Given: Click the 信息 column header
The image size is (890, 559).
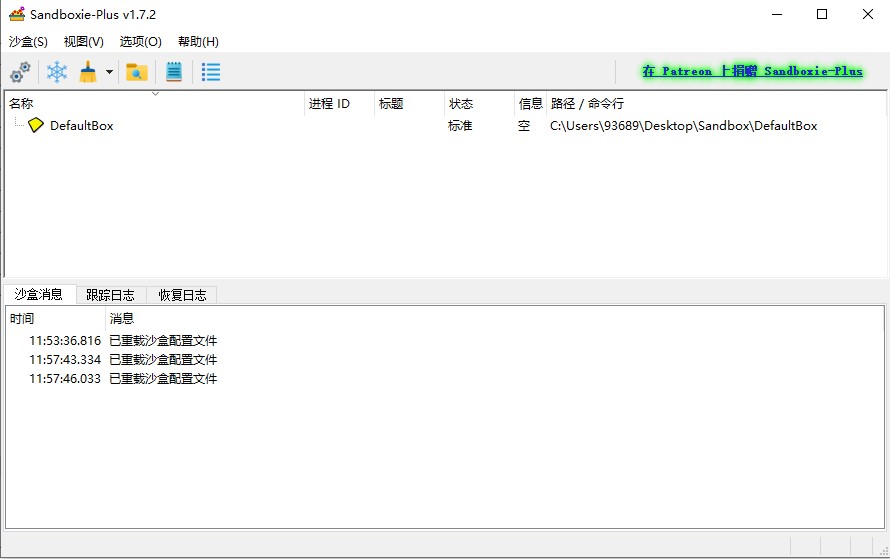Looking at the screenshot, I should click(x=530, y=104).
